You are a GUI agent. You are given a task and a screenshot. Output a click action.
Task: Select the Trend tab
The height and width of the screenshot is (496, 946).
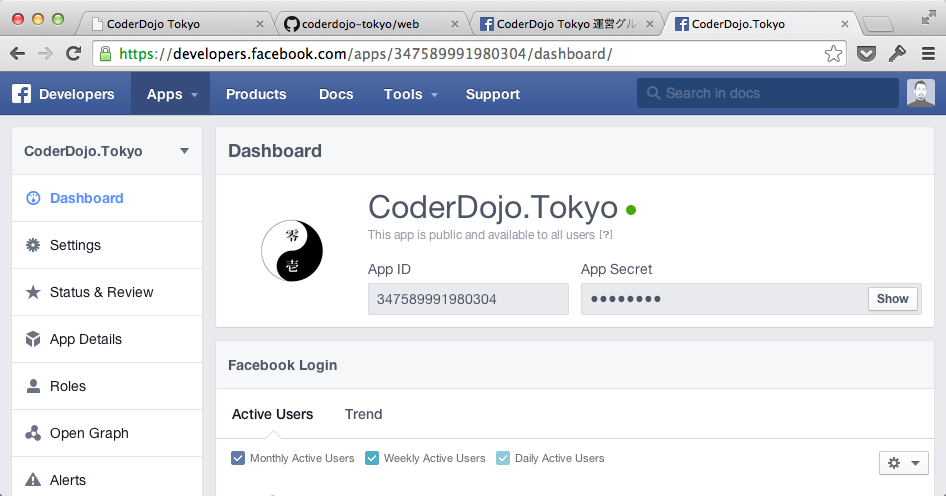pos(363,414)
